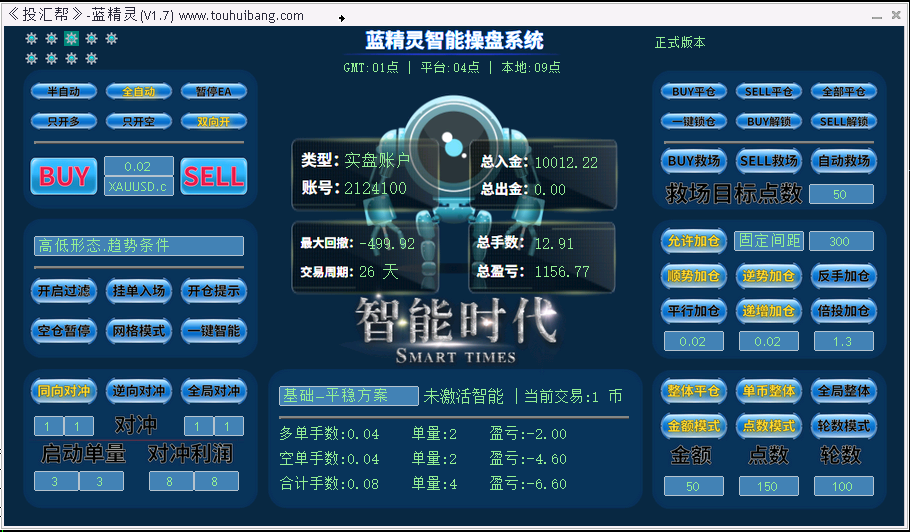Click the 0.02 field under 递增加仓
The width and height of the screenshot is (910, 532).
click(768, 342)
